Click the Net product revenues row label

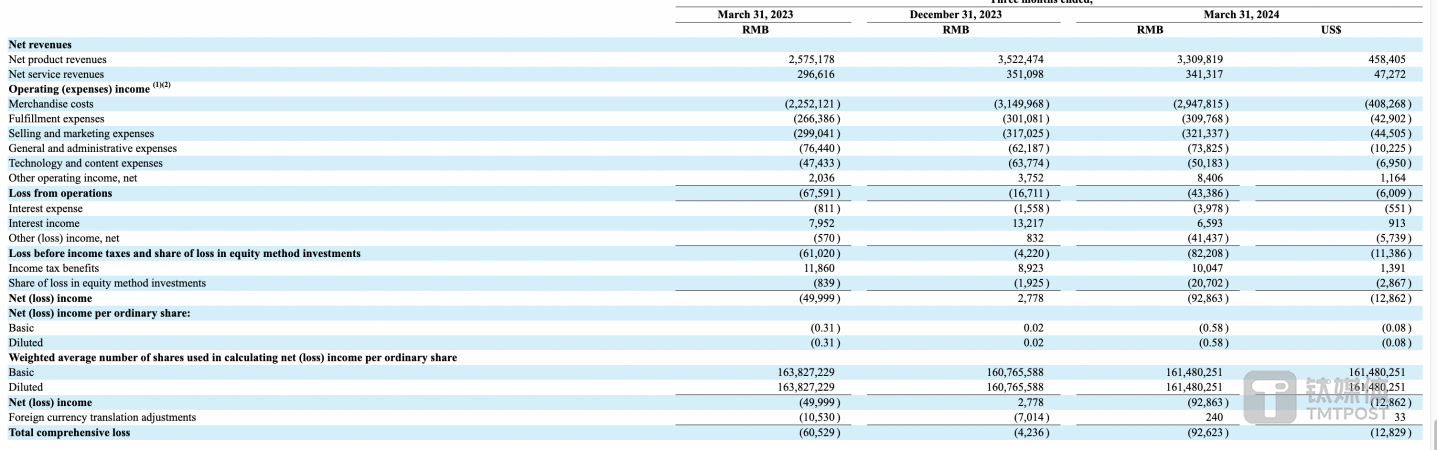57,60
